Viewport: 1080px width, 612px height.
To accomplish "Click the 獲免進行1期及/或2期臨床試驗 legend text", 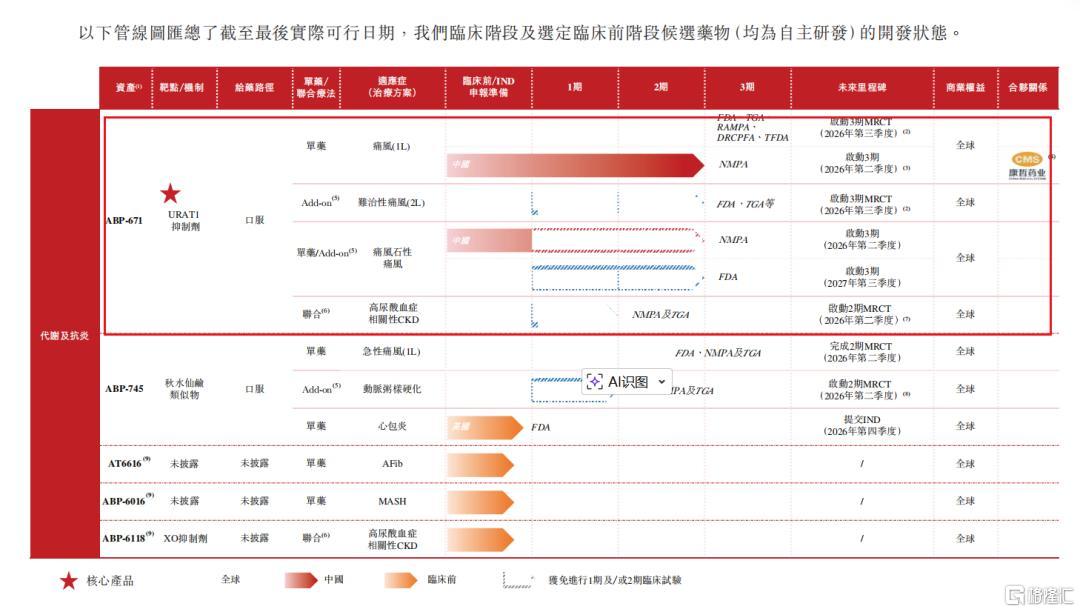I will pyautogui.click(x=614, y=580).
